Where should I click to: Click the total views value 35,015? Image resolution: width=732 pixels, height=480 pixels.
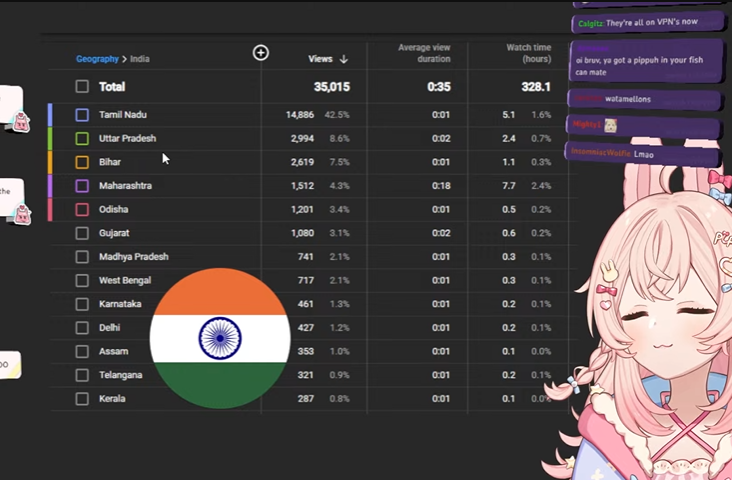332,87
